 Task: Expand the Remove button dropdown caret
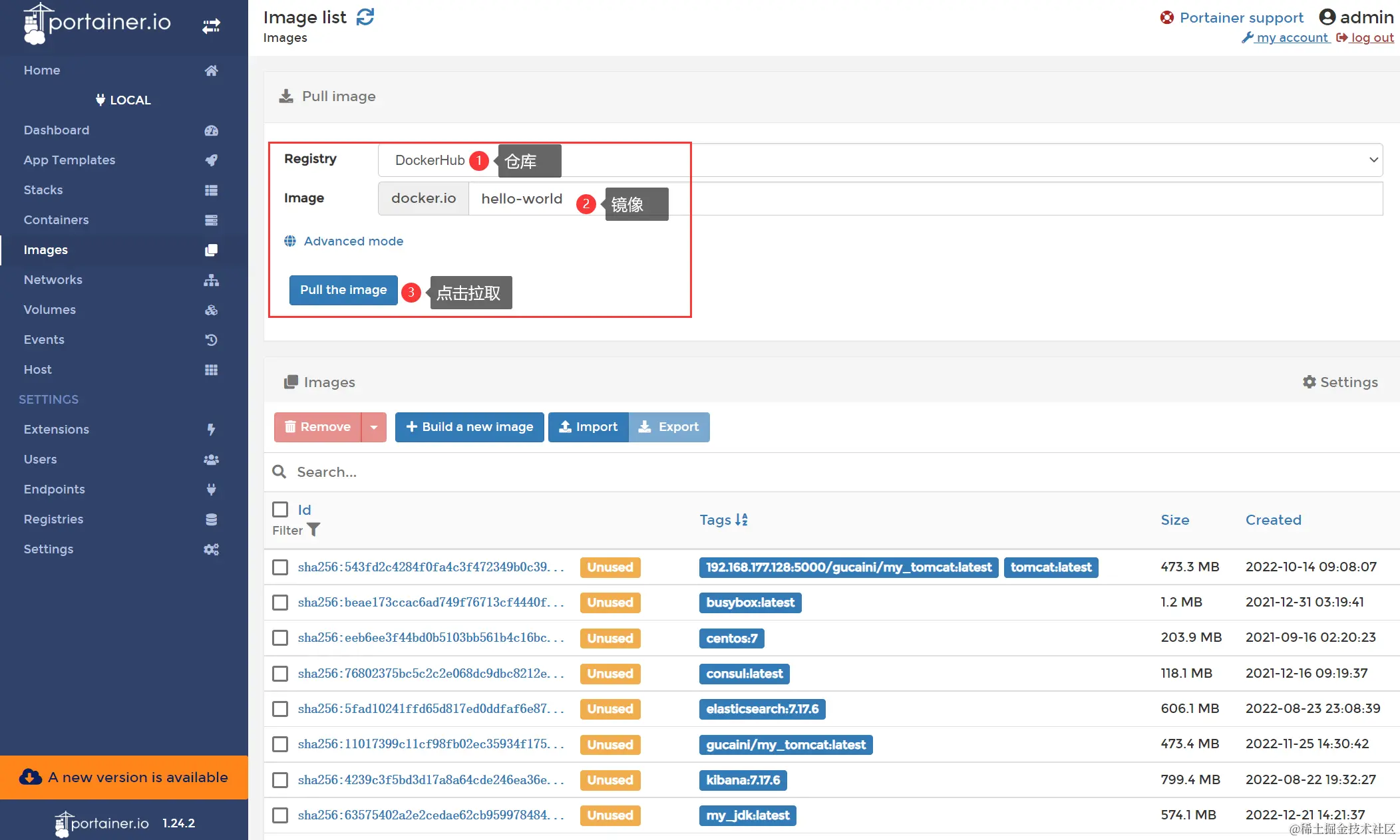374,427
